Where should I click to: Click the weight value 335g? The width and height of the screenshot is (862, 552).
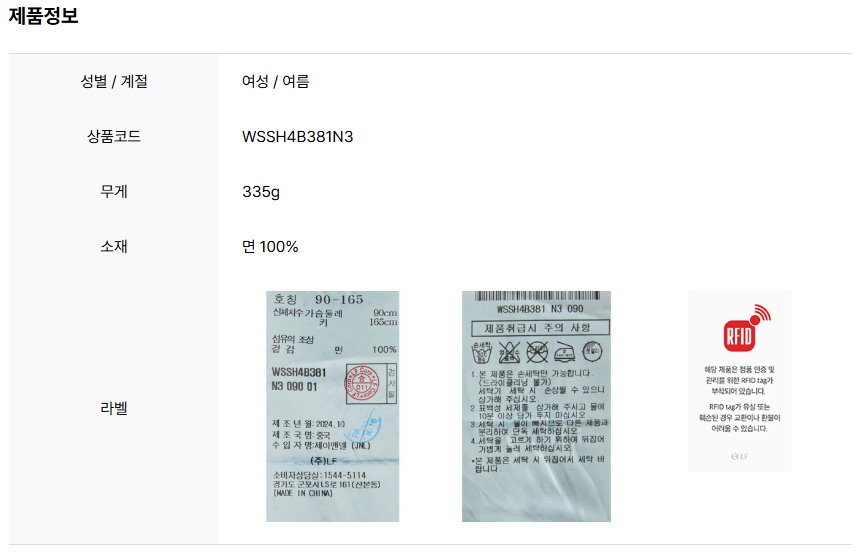[x=261, y=192]
